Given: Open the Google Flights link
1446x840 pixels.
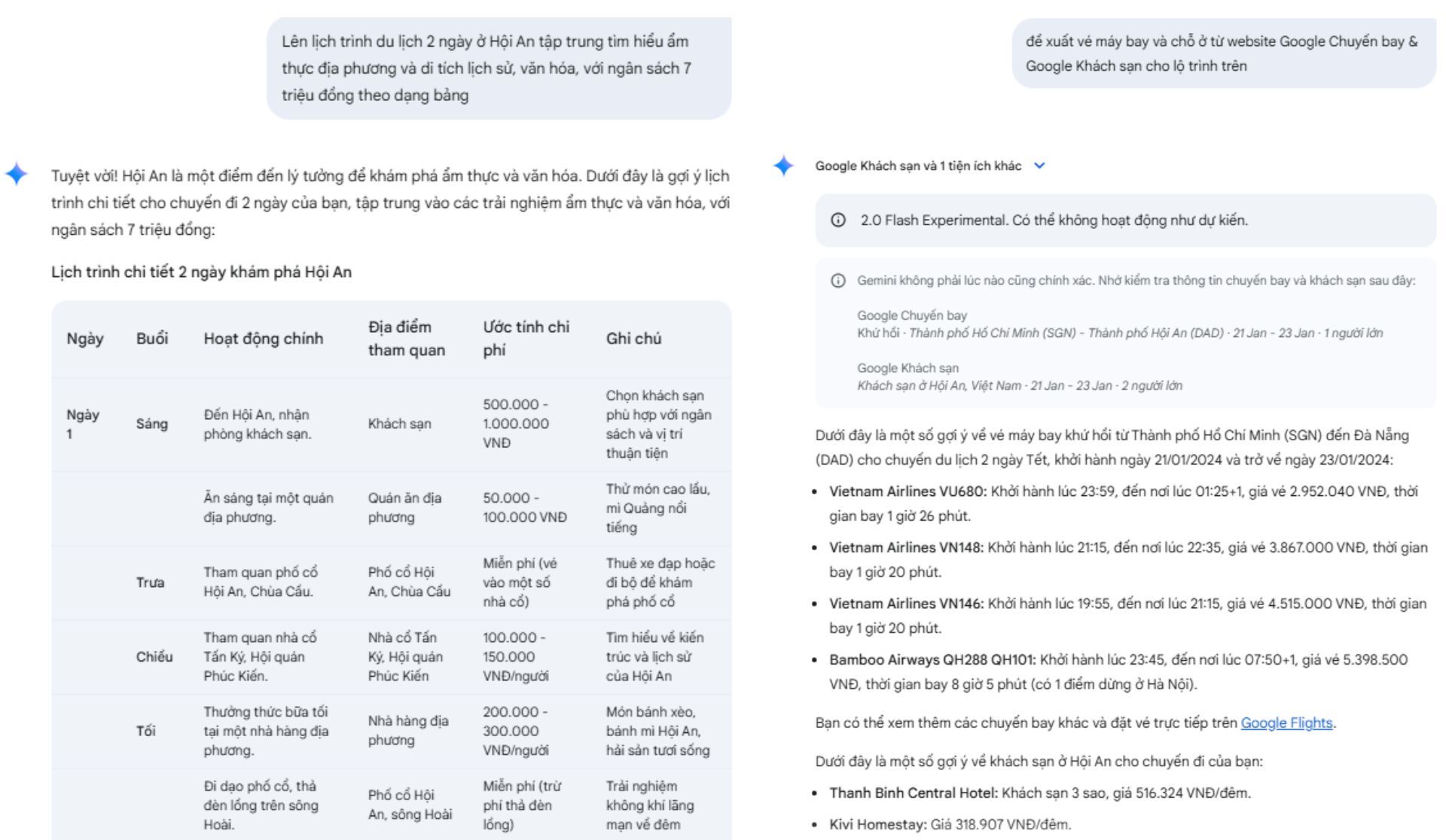Looking at the screenshot, I should tap(1286, 723).
